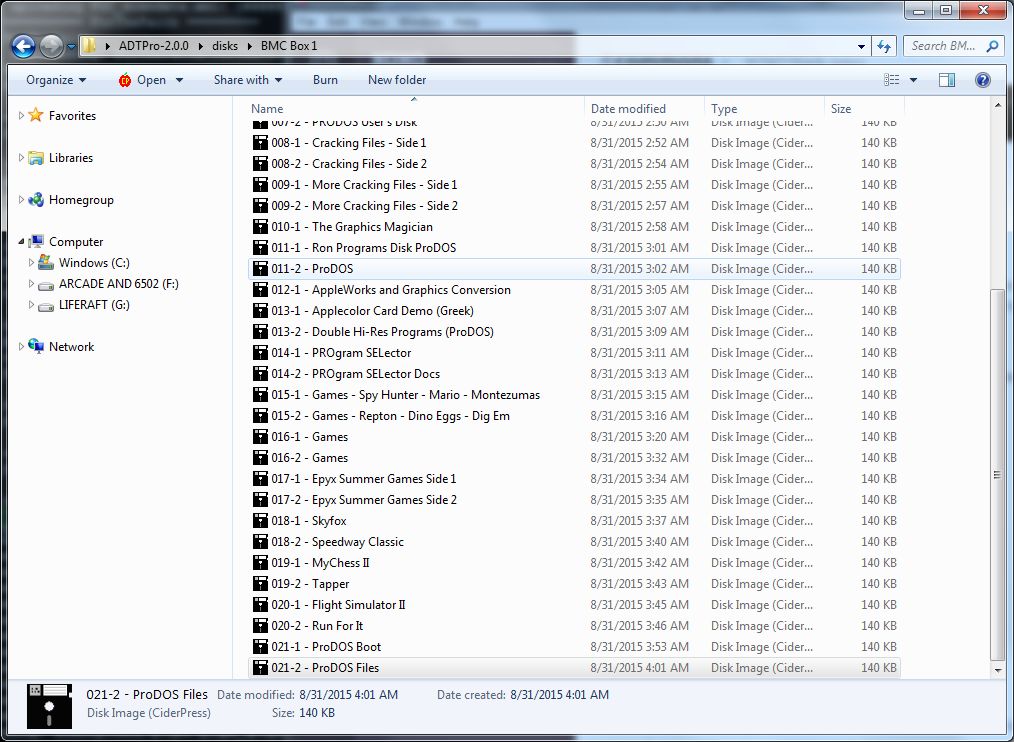
Task: Expand the Network tree node
Action: pos(21,347)
